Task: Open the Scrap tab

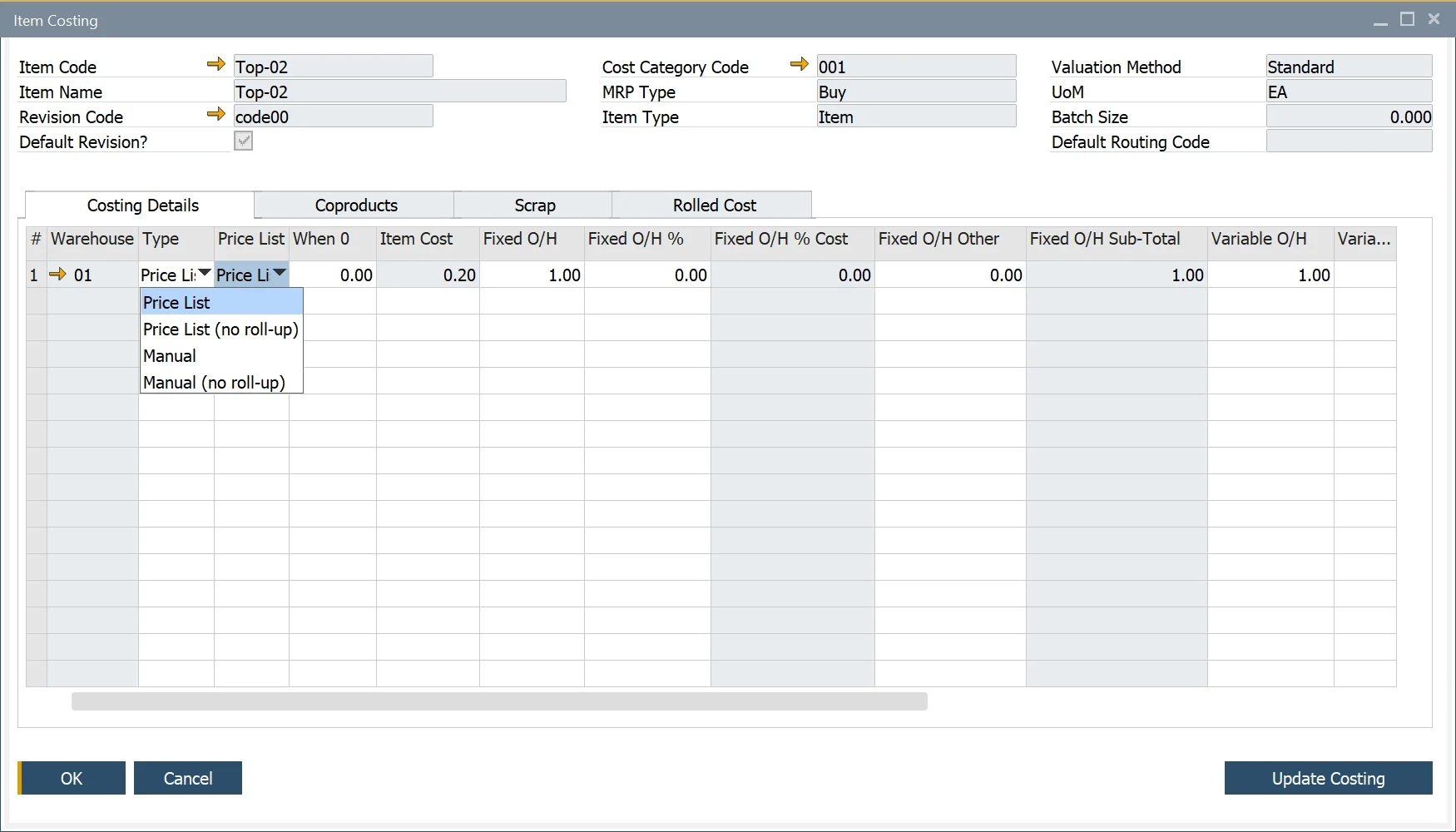Action: coord(532,205)
